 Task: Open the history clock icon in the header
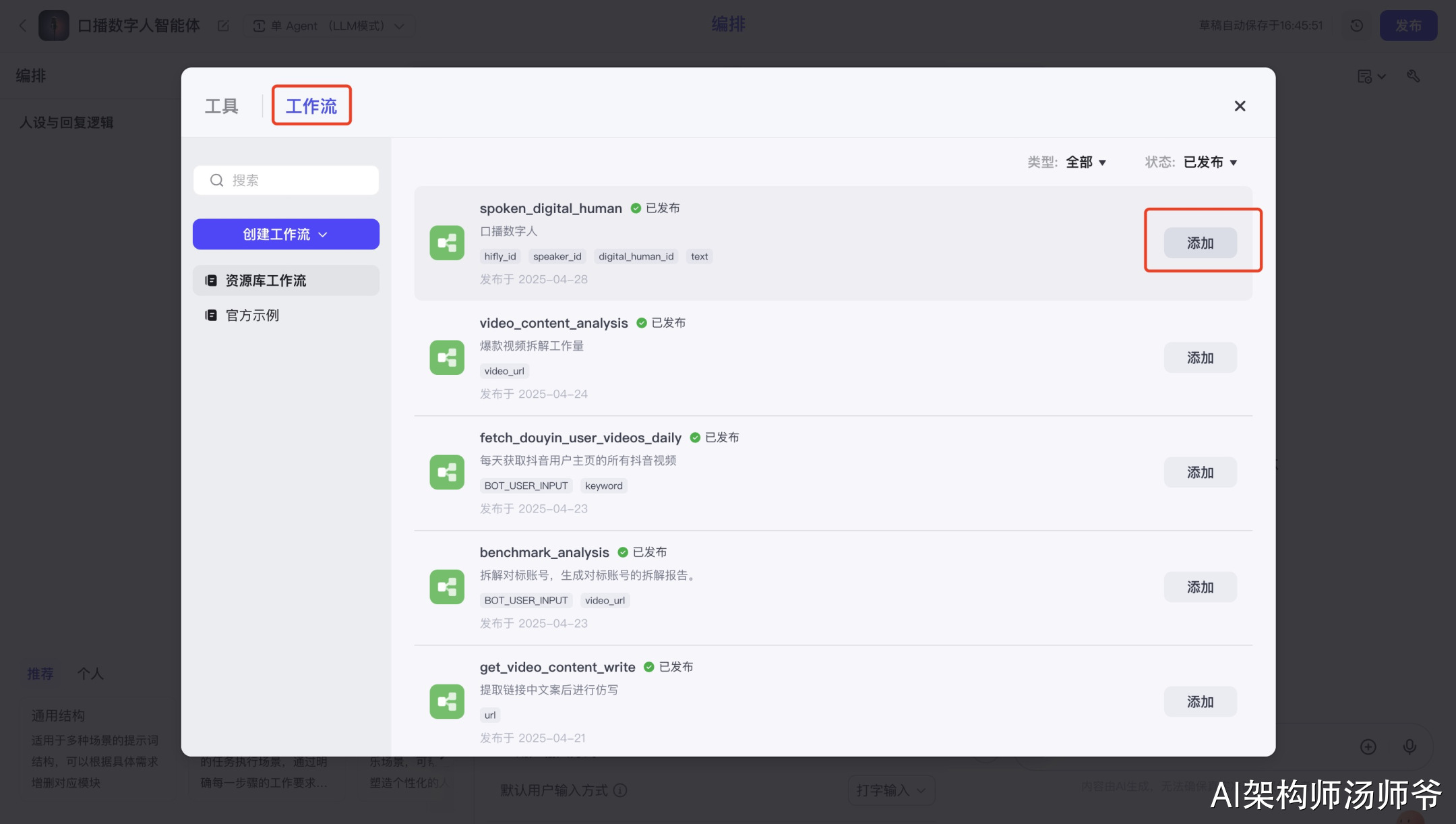[x=1357, y=26]
